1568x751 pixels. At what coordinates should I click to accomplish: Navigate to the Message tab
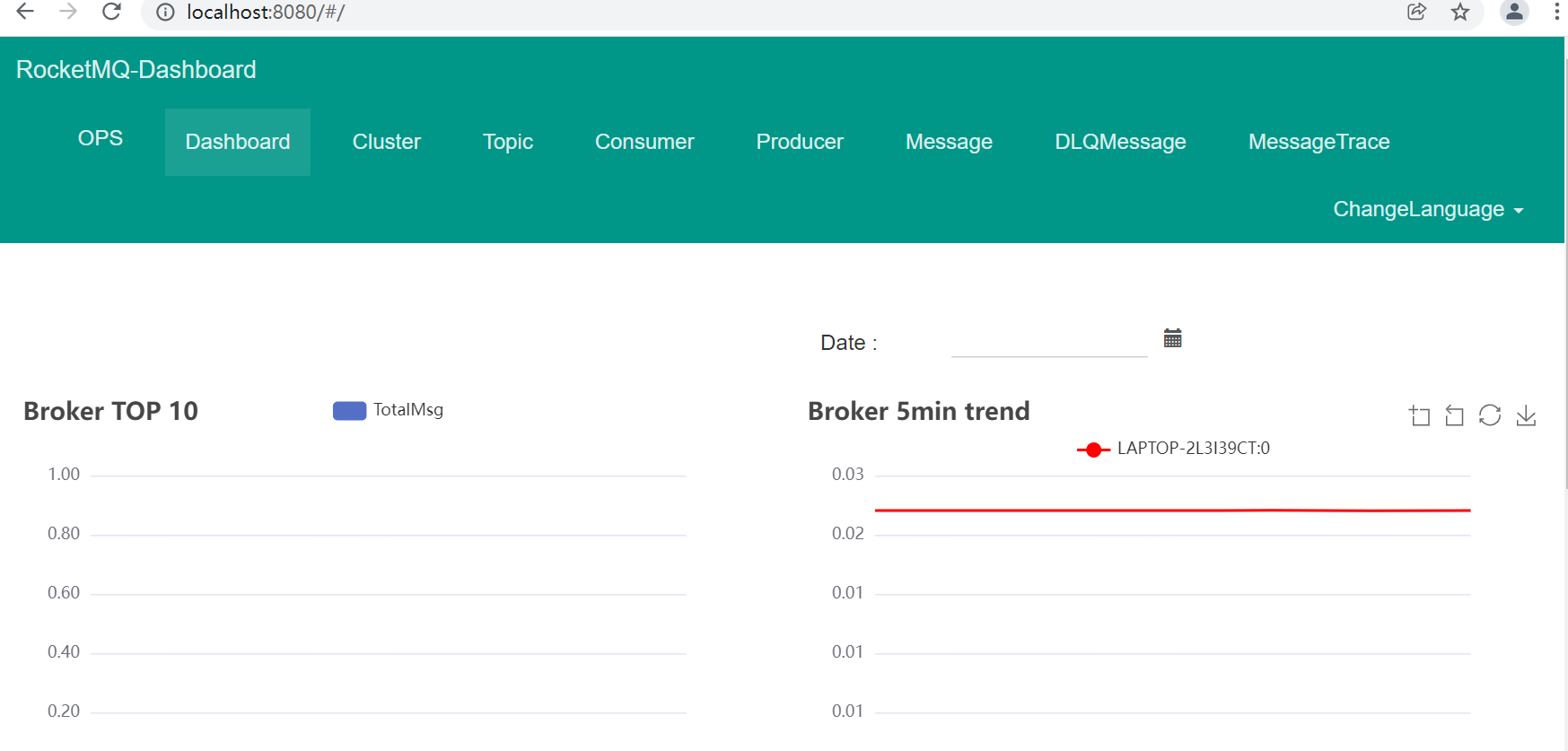949,142
